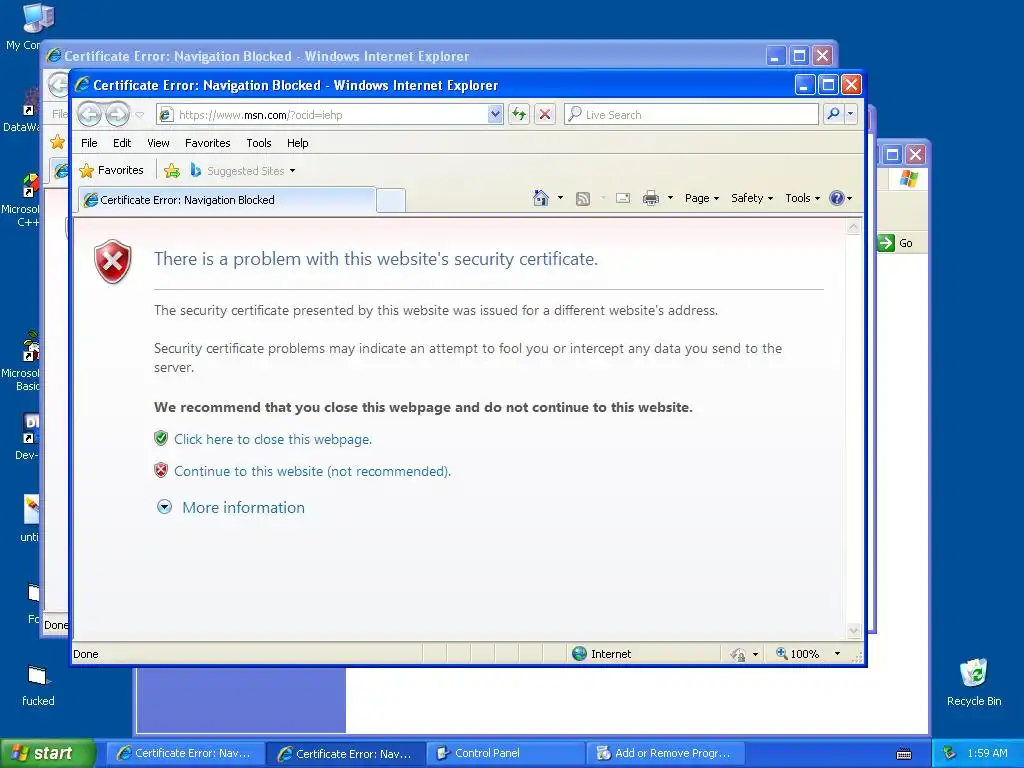Click 'Continue to this website (not recommended)' link
1024x768 pixels.
312,472
